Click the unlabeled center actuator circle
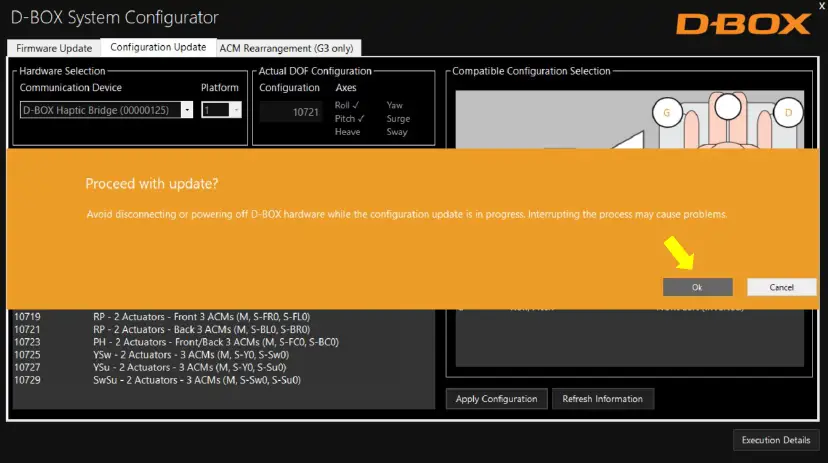Screen dimensions: 828x463 click(x=728, y=107)
